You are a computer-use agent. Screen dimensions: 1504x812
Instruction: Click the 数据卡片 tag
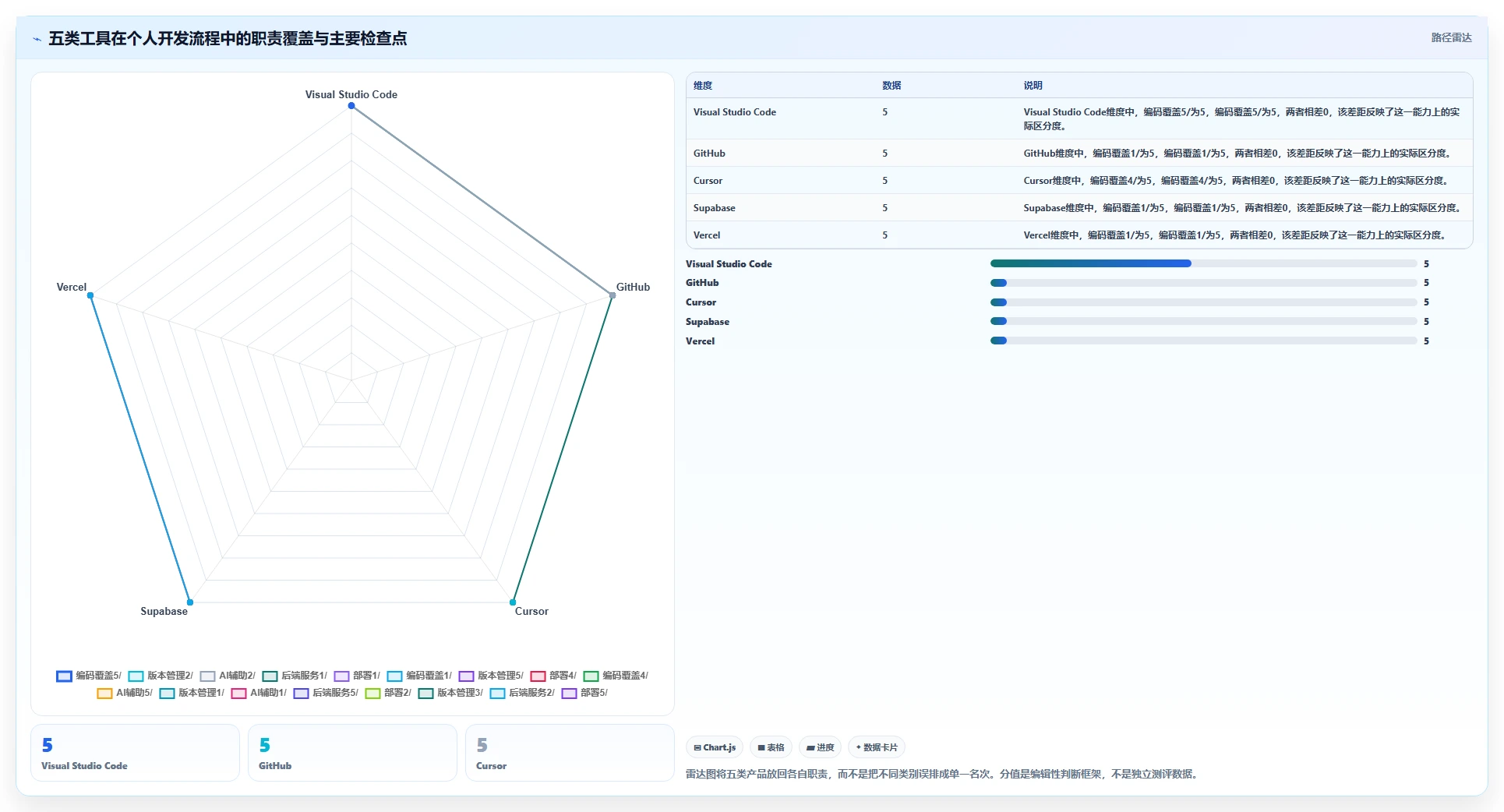click(x=876, y=747)
